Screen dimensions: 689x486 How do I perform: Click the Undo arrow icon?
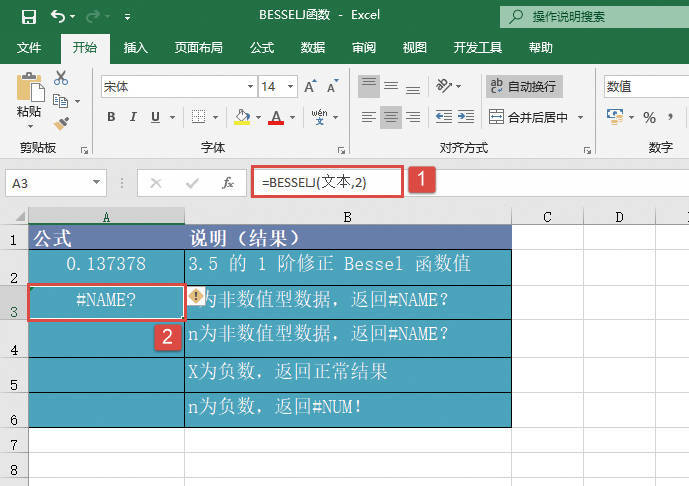click(59, 16)
